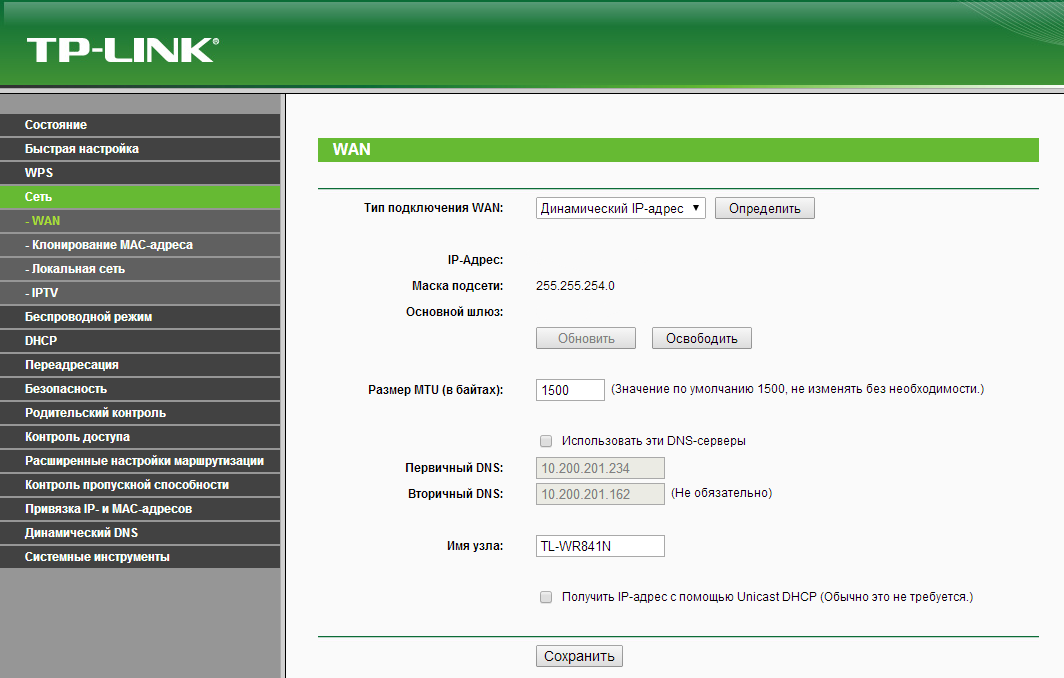Focus the 'Имя узла' hostname field

600,546
